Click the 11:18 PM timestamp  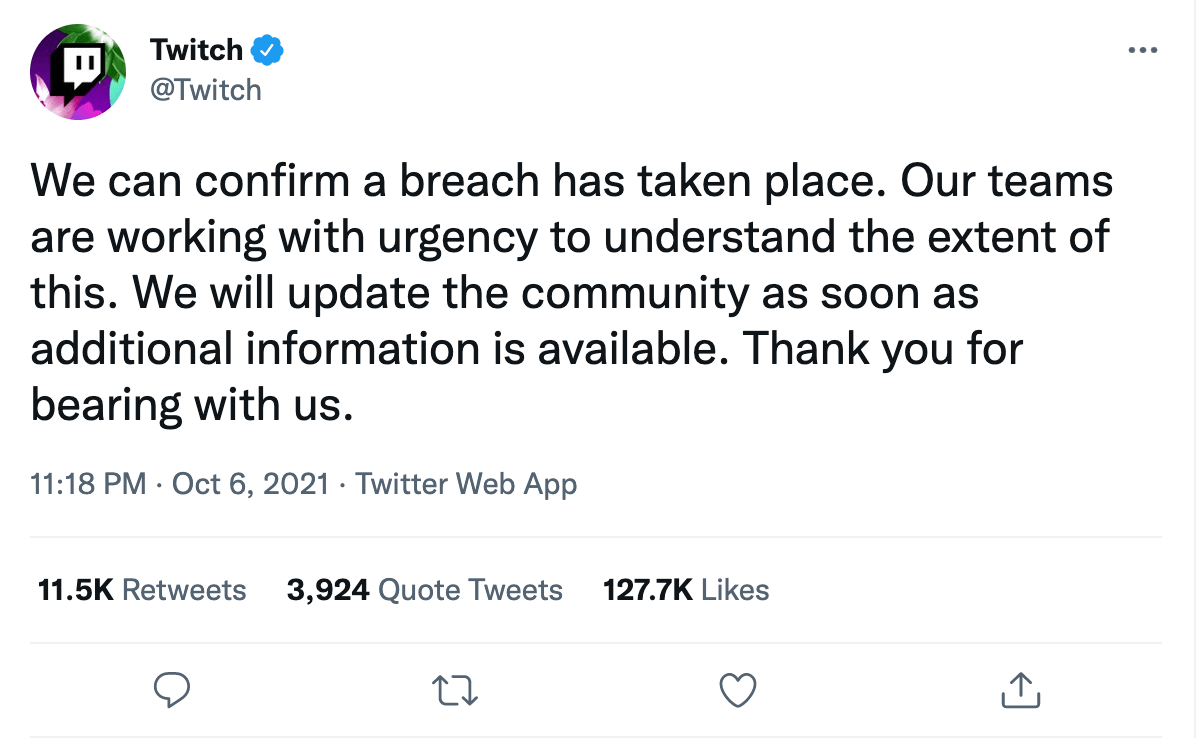point(88,485)
